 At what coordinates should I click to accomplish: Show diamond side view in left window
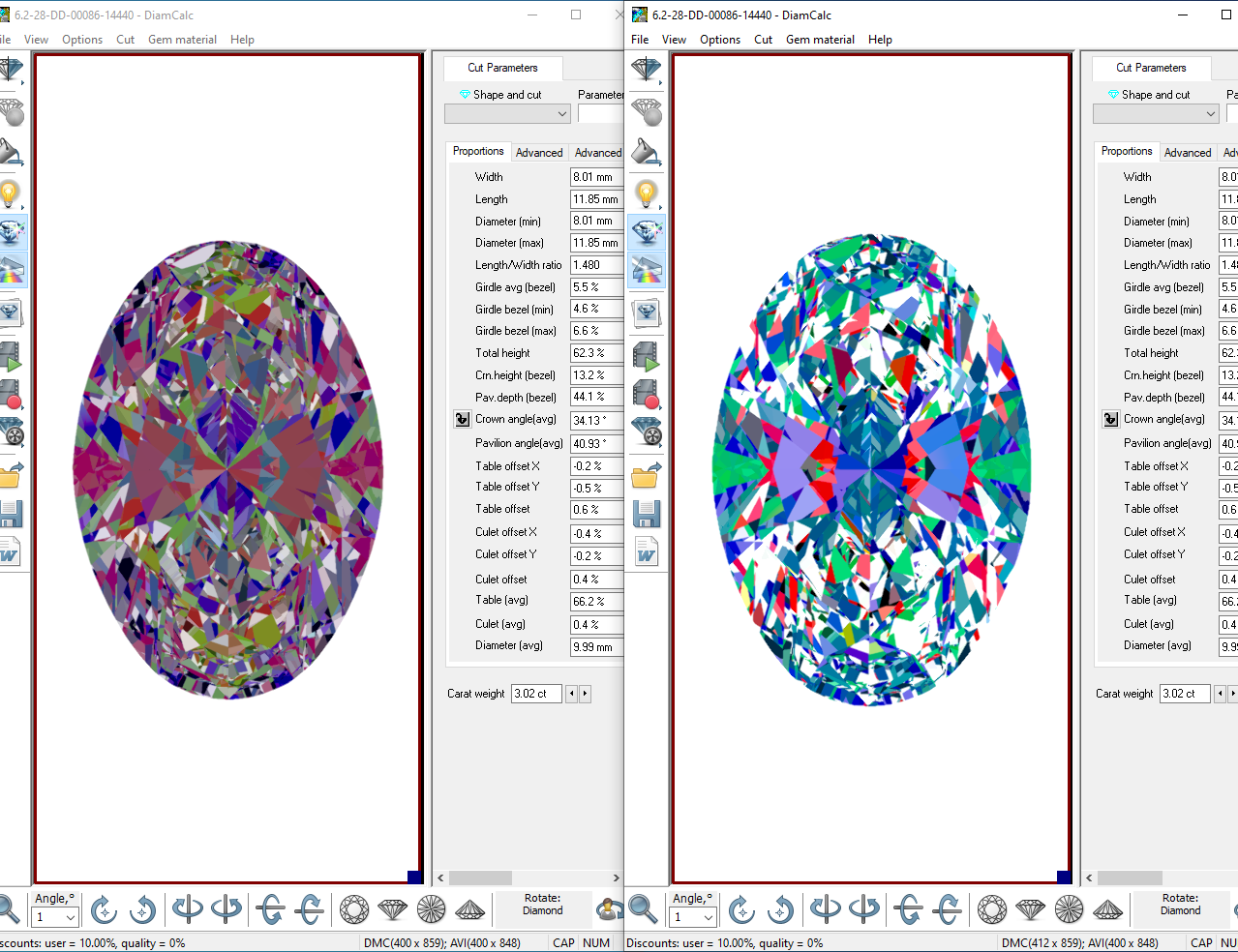[x=392, y=909]
